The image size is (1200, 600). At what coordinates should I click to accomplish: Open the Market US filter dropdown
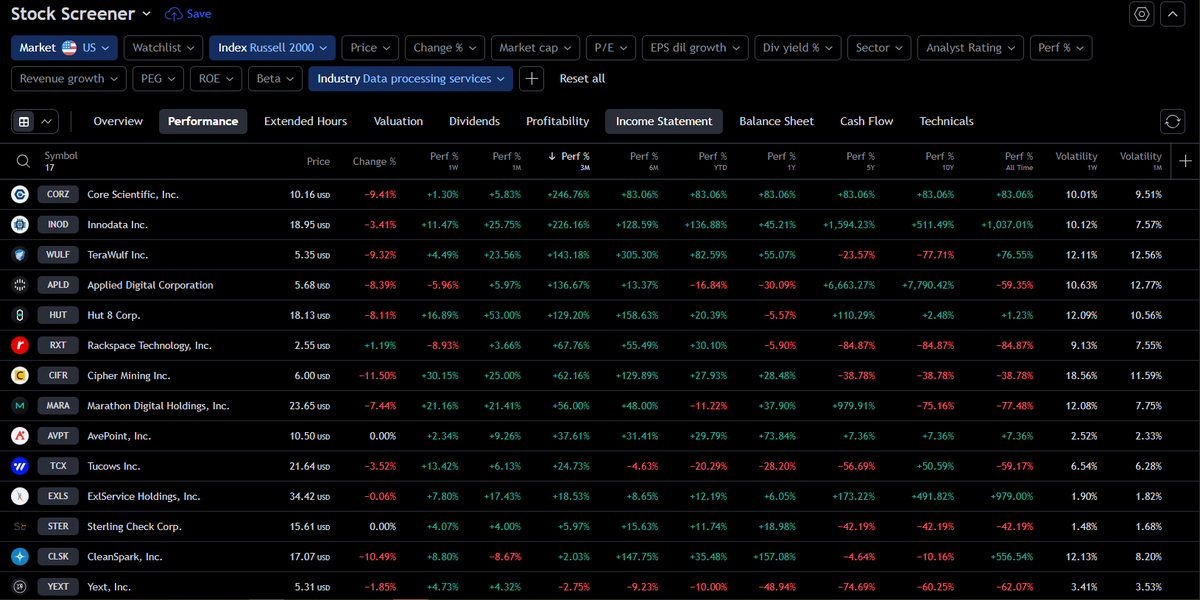[x=64, y=47]
